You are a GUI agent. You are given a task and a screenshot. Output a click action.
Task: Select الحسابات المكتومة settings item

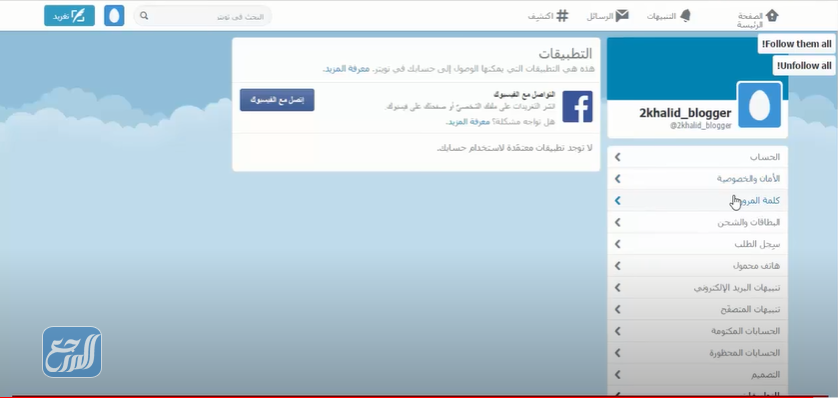[697, 331]
